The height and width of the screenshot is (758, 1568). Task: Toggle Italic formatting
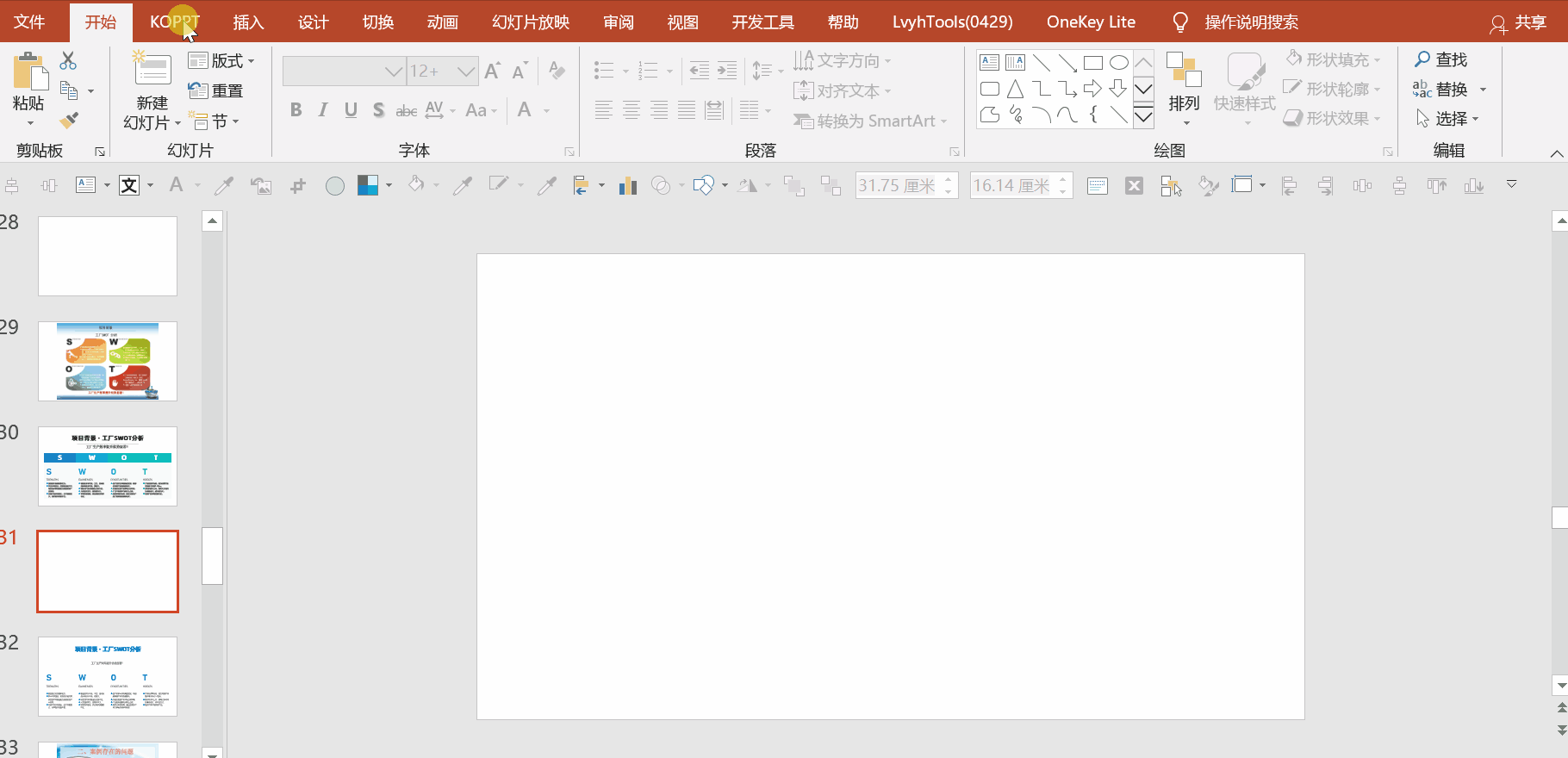point(323,110)
